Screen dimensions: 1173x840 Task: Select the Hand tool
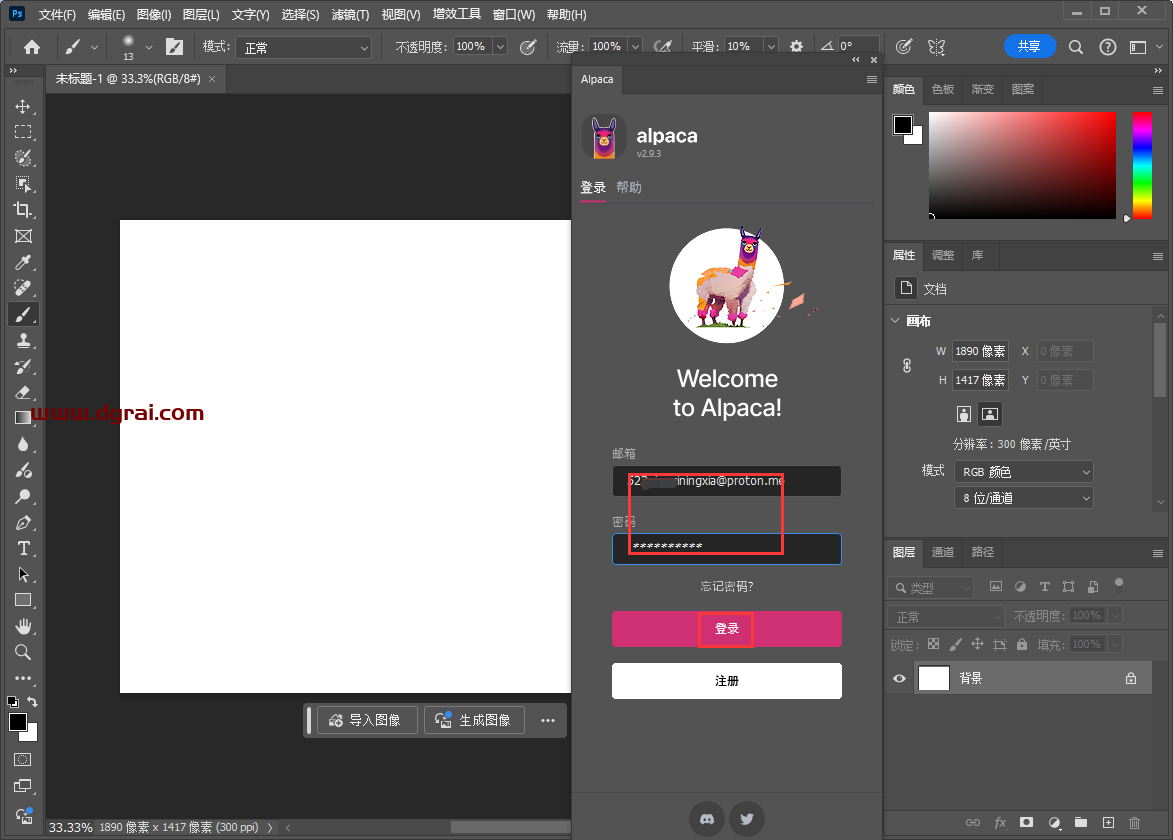pyautogui.click(x=23, y=626)
